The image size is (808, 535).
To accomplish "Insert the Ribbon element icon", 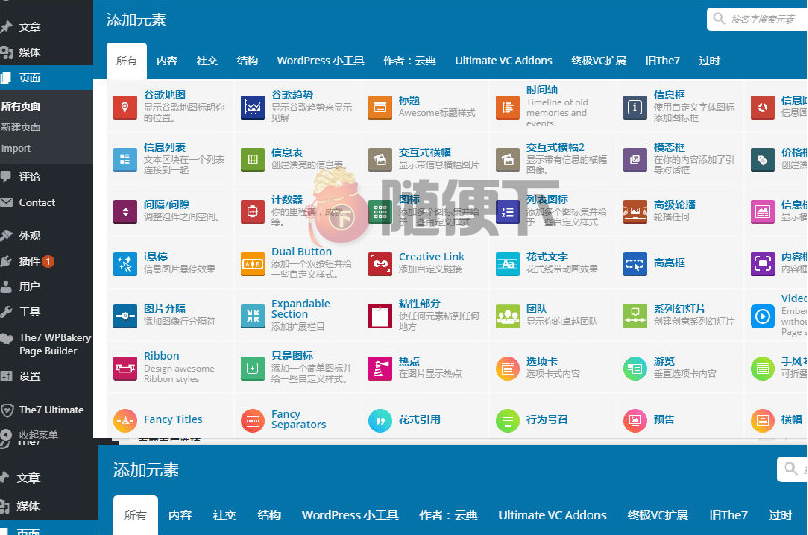I will tap(125, 369).
